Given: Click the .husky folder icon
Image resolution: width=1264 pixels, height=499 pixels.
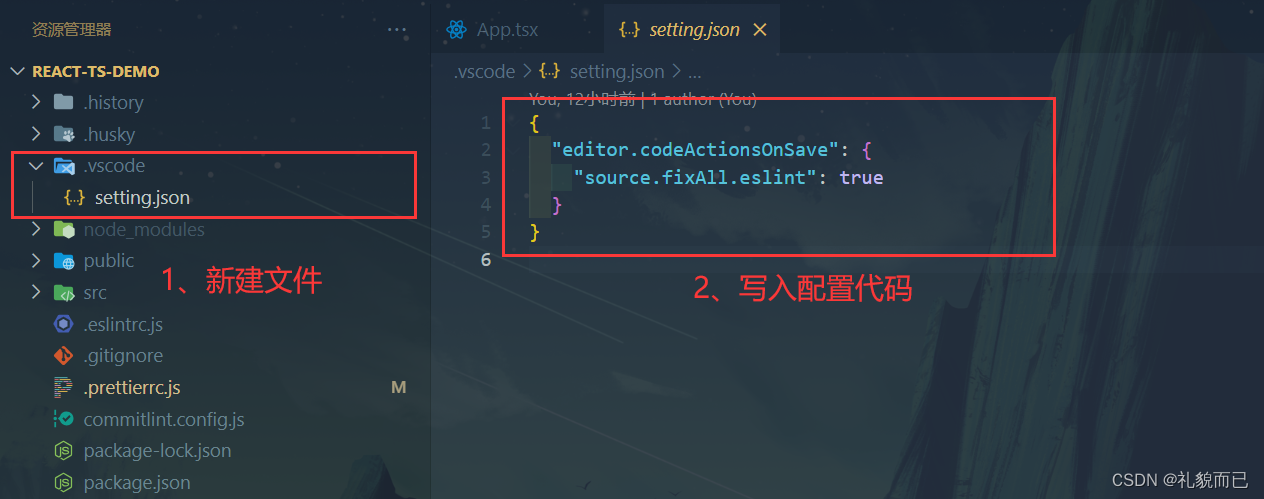Looking at the screenshot, I should point(64,134).
